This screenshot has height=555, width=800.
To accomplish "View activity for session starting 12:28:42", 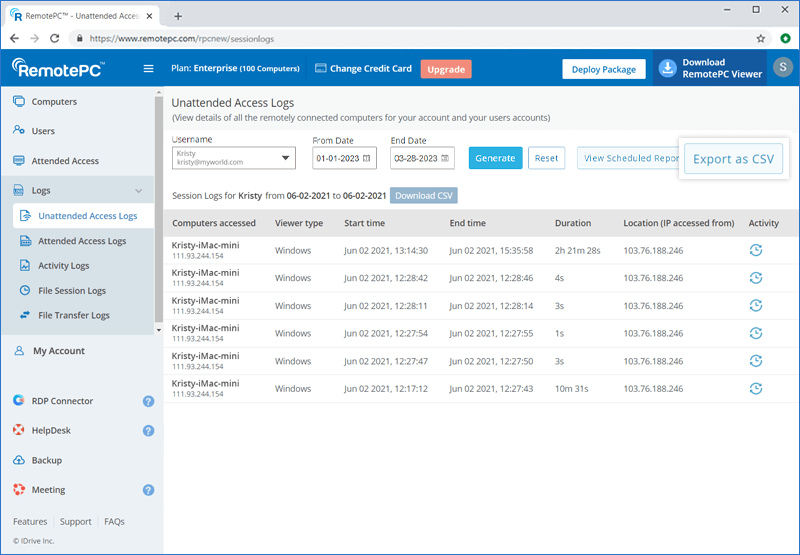I will (756, 278).
